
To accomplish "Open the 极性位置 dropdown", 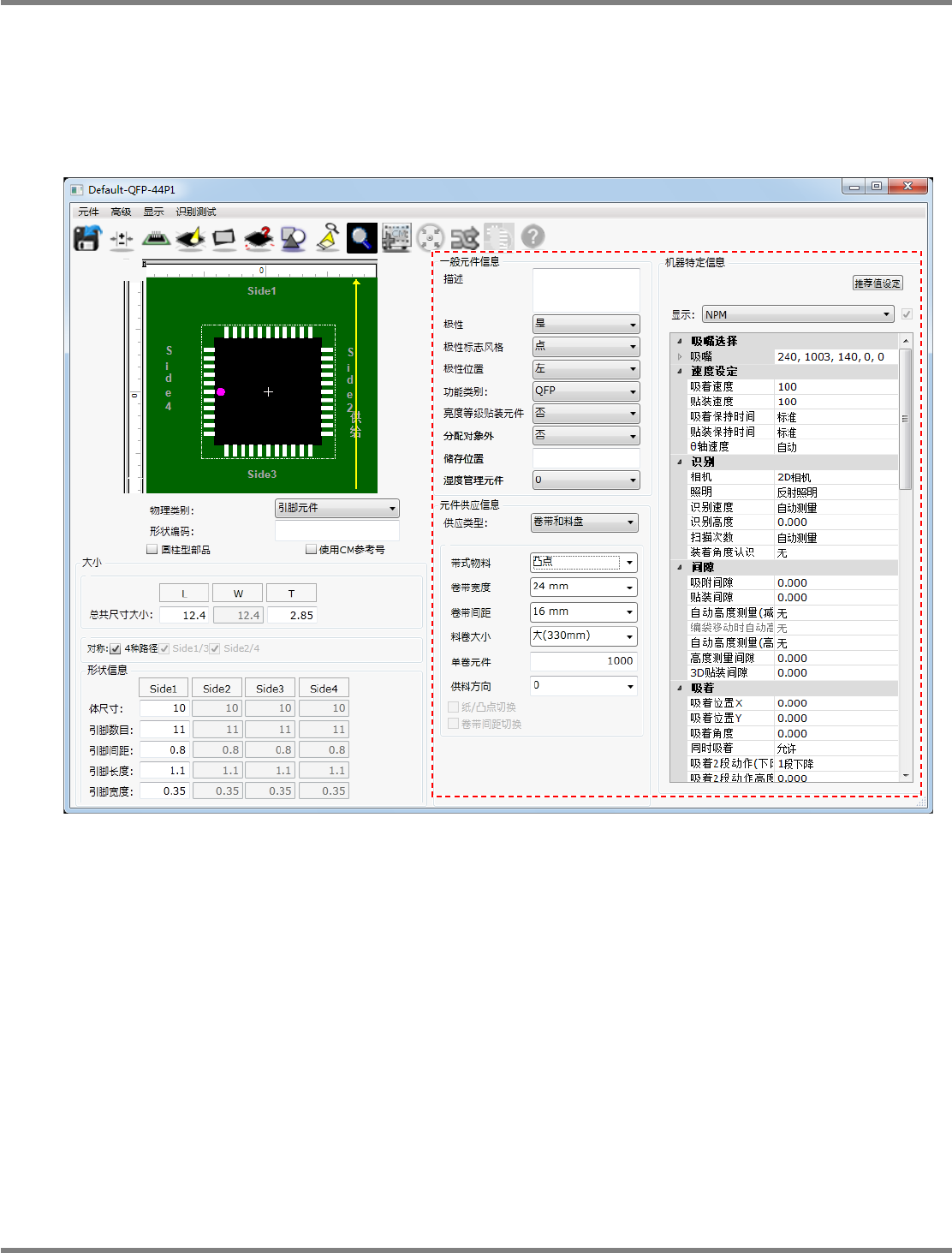I will 586,369.
